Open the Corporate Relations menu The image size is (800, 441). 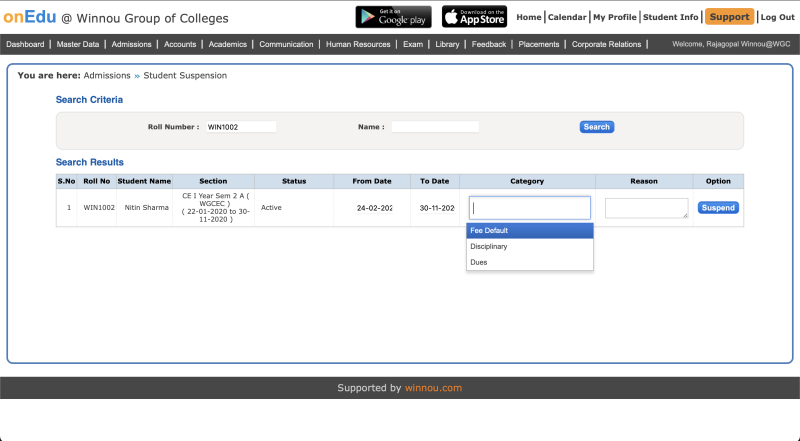tap(607, 45)
